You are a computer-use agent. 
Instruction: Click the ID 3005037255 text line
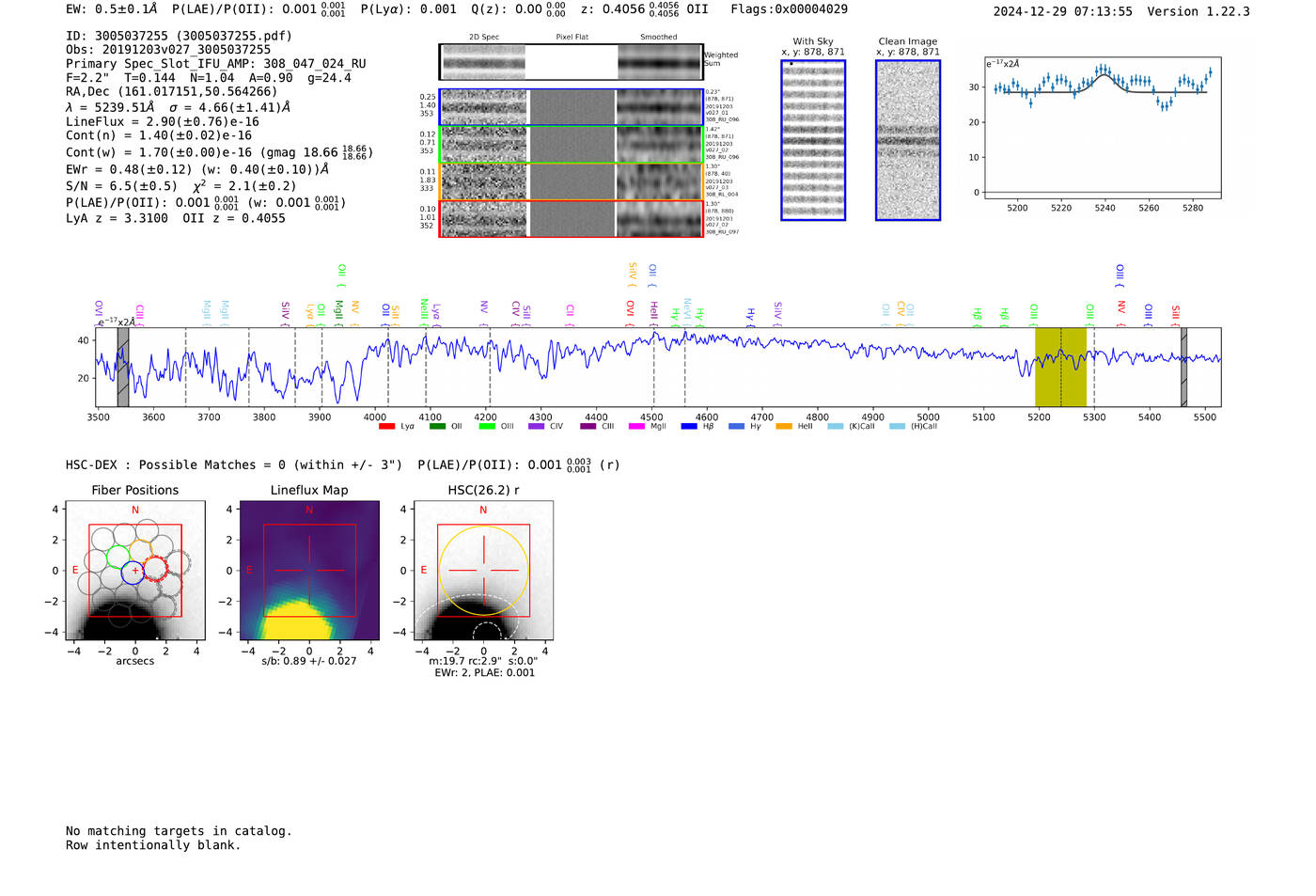click(179, 36)
